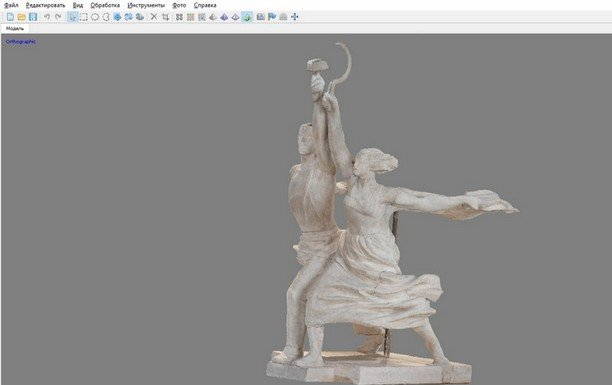
Task: Redo the action using the toolbar arrow
Action: point(59,17)
